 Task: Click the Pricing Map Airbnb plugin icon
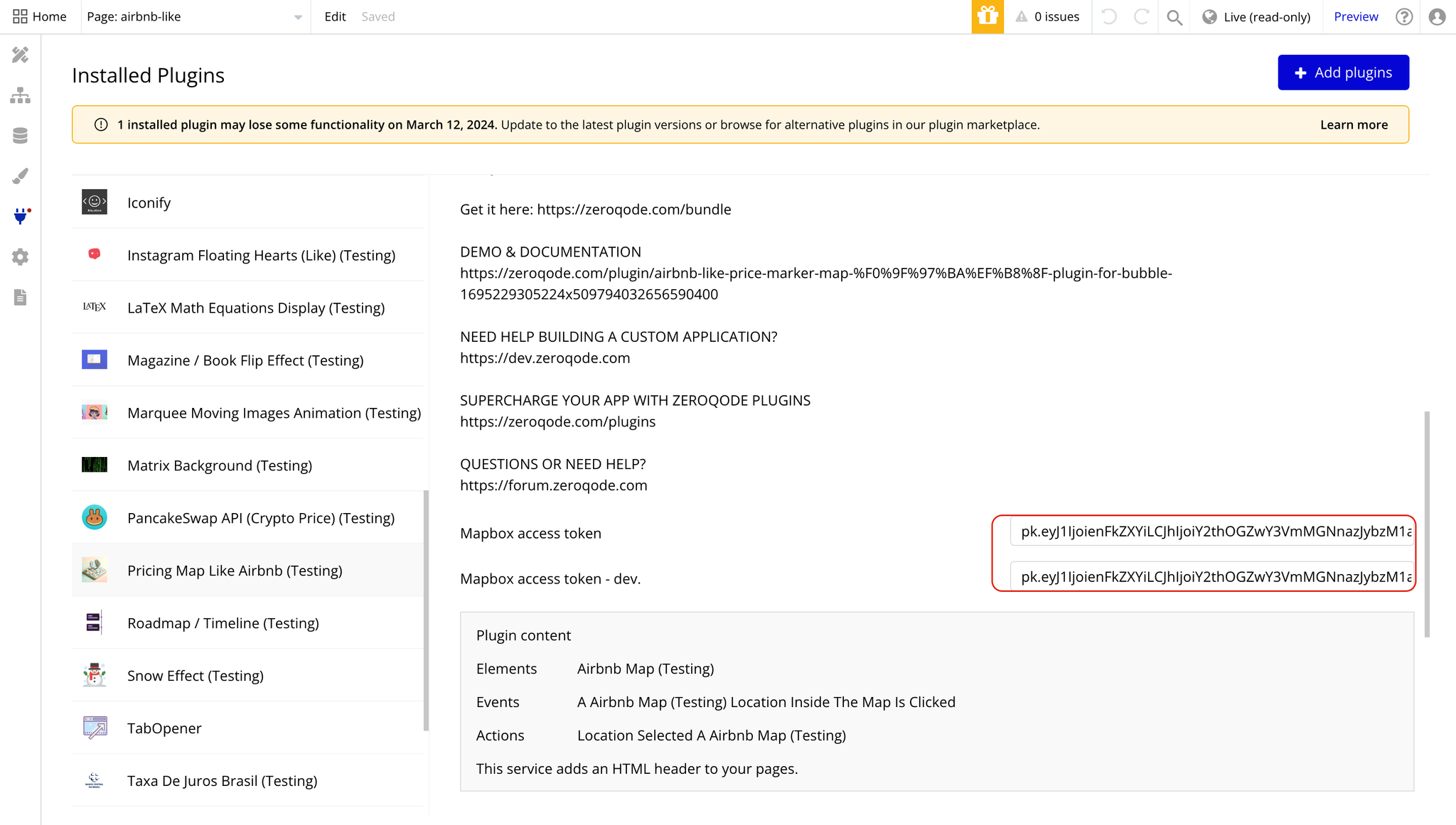tap(94, 570)
